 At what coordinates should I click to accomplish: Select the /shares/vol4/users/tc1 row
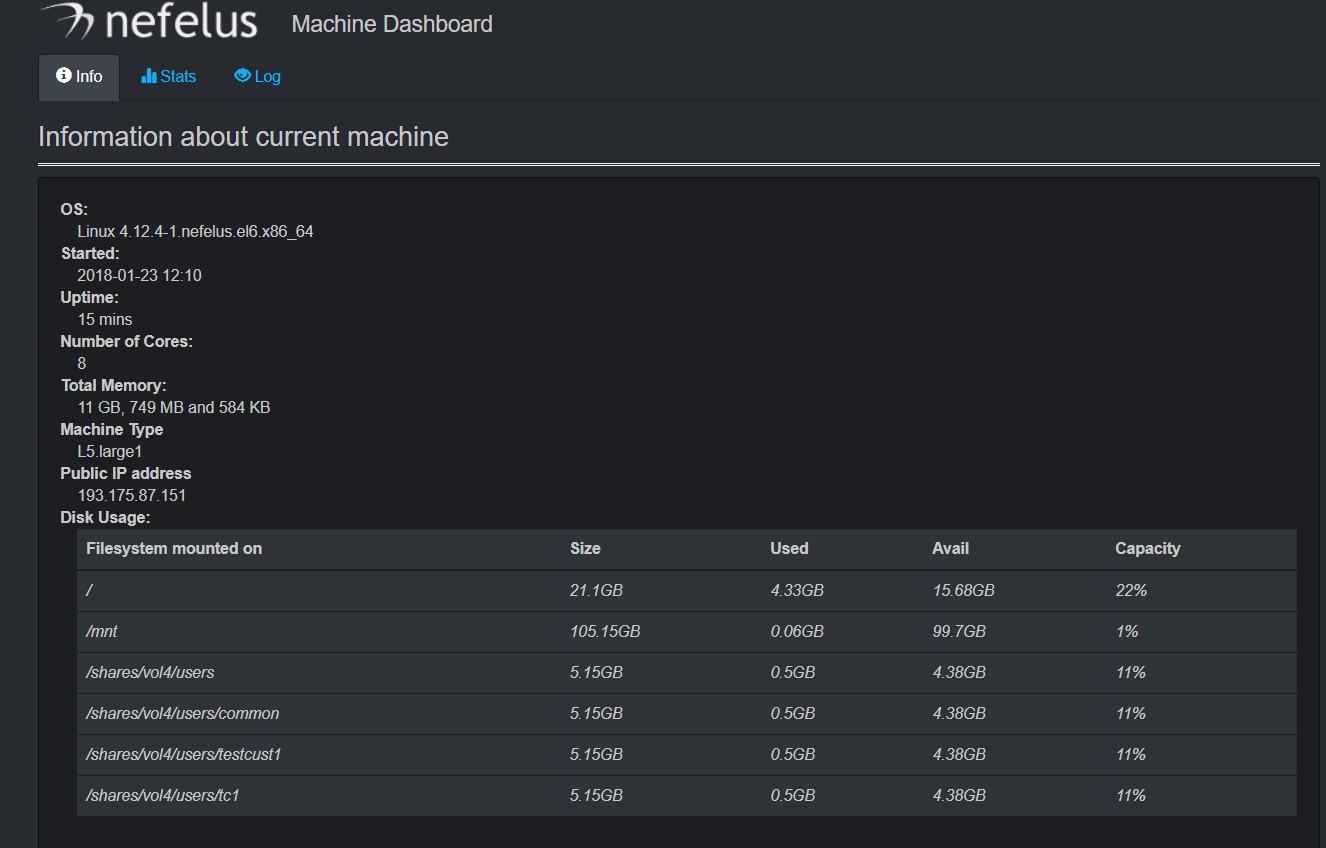click(163, 796)
